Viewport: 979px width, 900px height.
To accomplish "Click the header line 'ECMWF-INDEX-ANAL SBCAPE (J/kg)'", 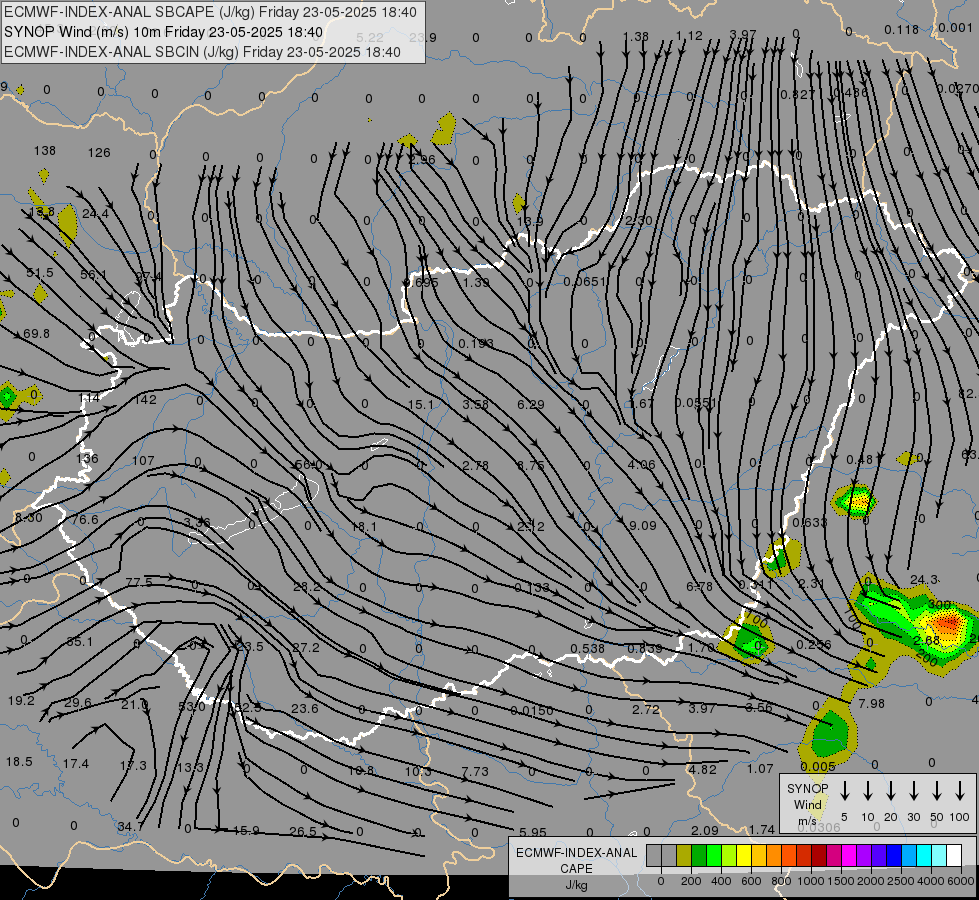I will tap(210, 12).
